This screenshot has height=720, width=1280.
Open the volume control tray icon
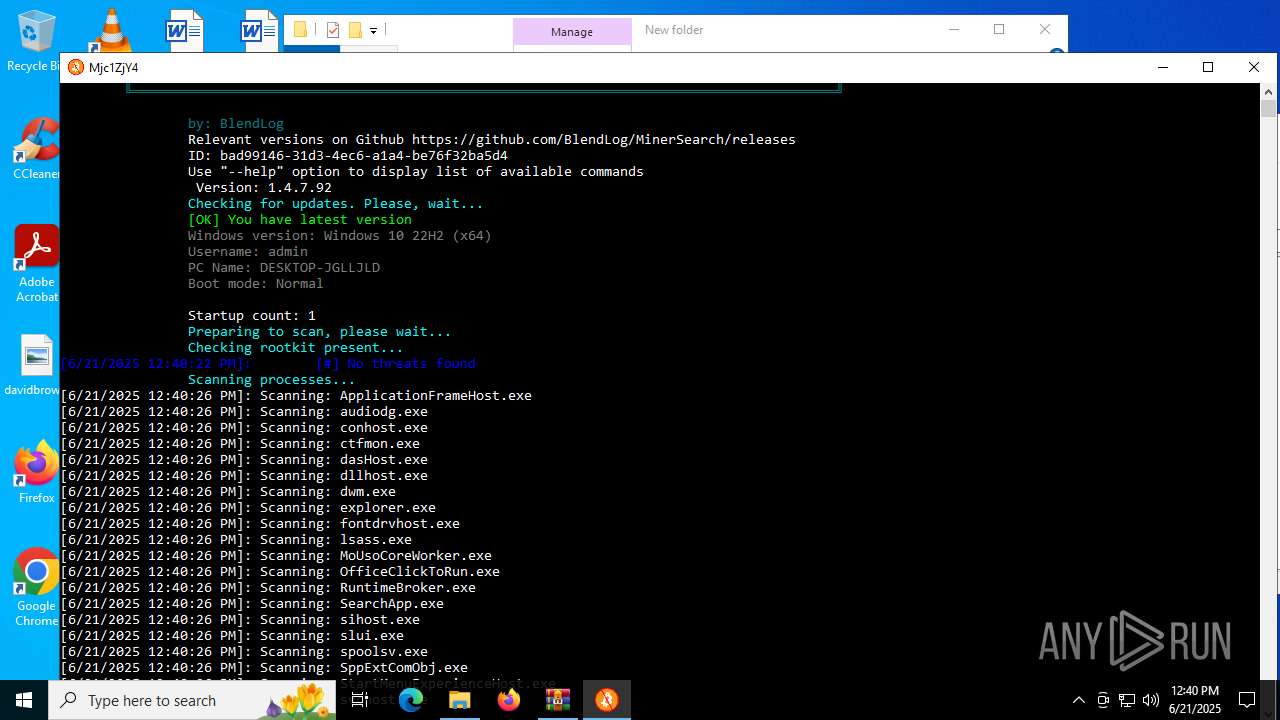[1151, 700]
